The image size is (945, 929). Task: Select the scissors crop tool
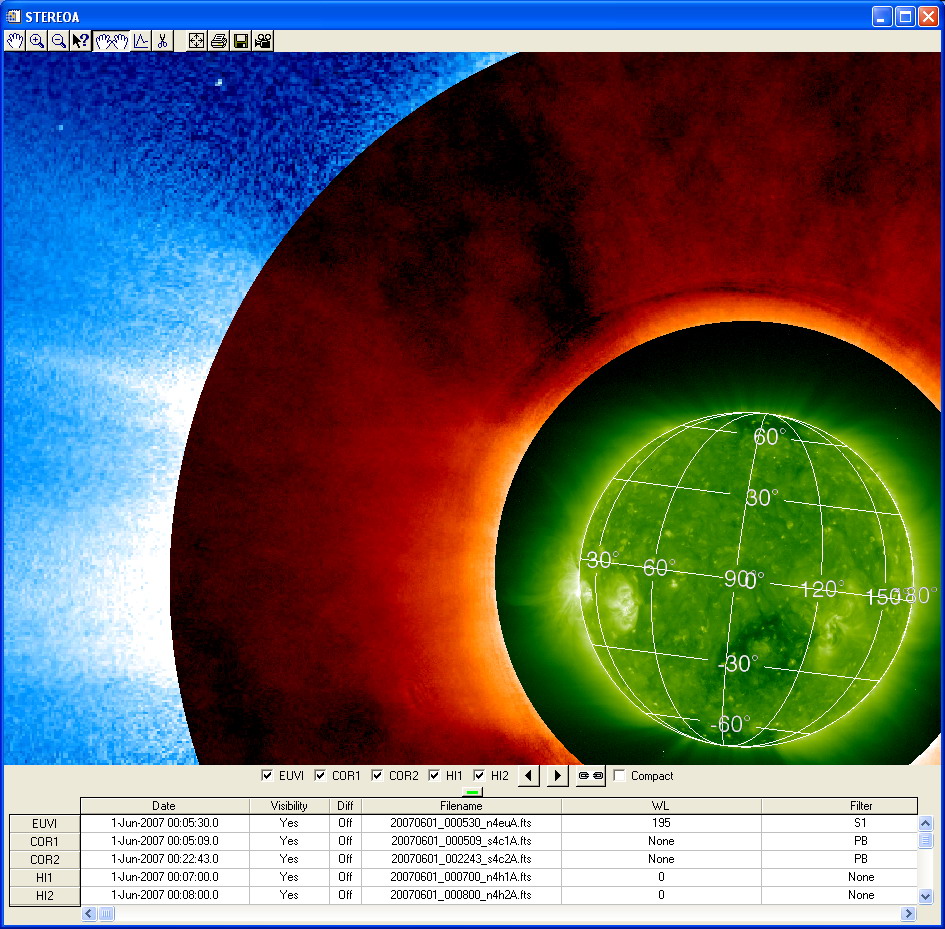[x=163, y=41]
